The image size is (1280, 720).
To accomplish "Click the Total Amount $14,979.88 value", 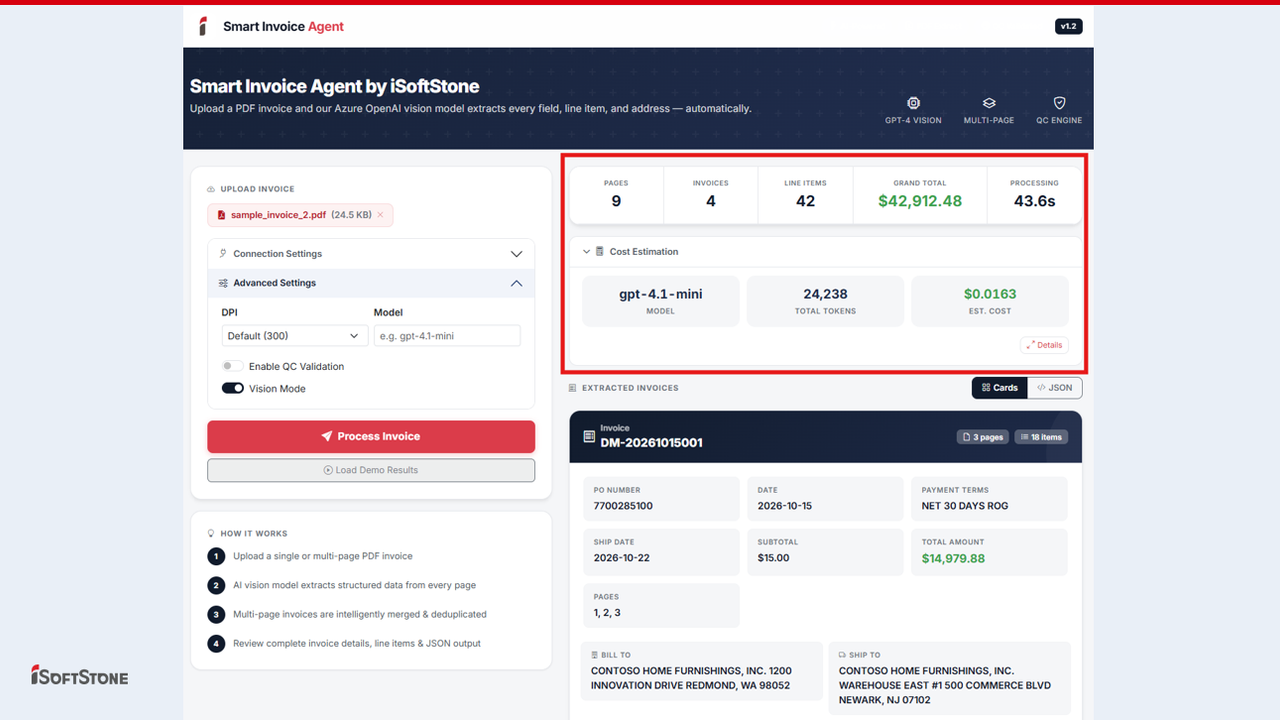I will click(x=953, y=558).
